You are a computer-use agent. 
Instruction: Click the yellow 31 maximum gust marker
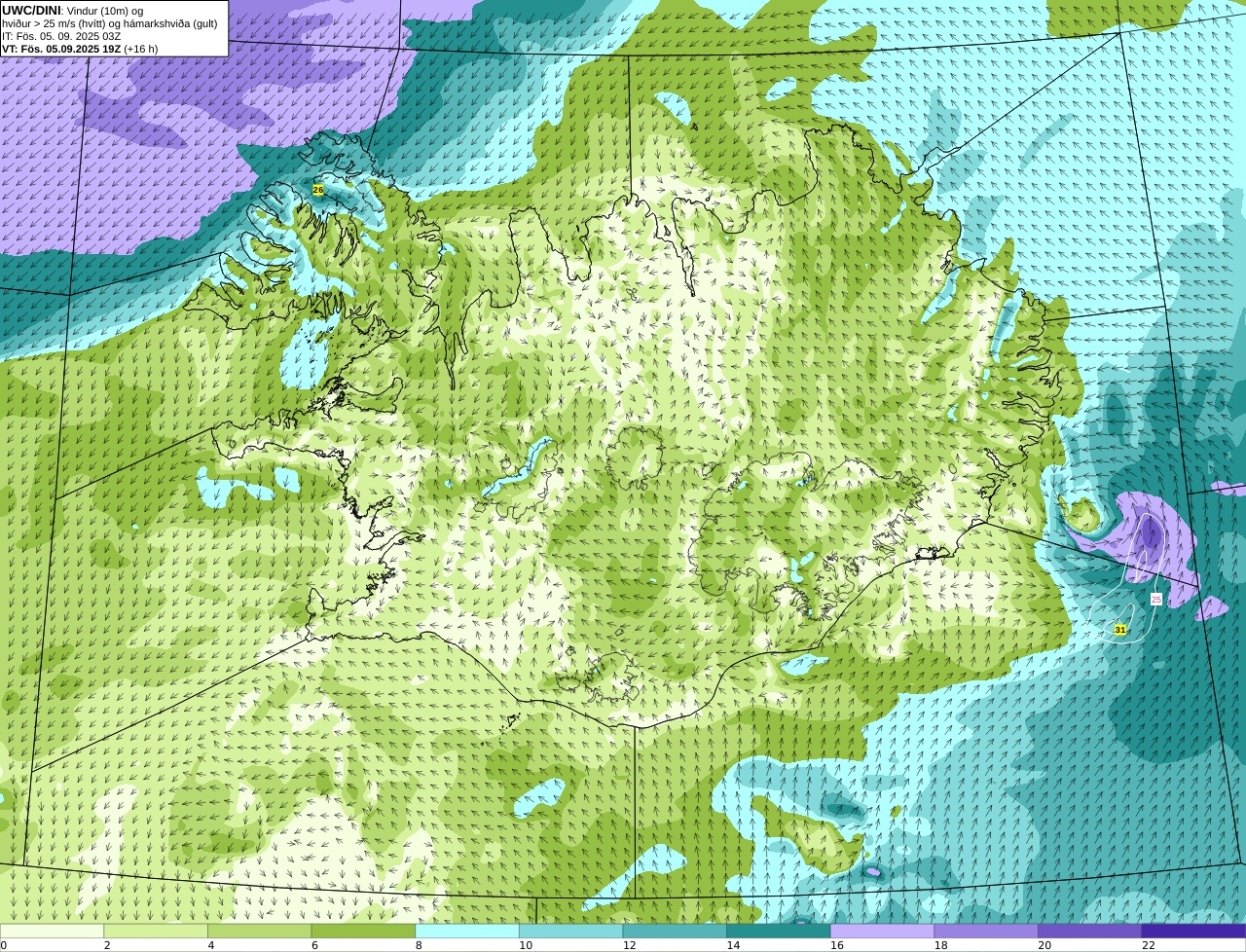pyautogui.click(x=1120, y=630)
